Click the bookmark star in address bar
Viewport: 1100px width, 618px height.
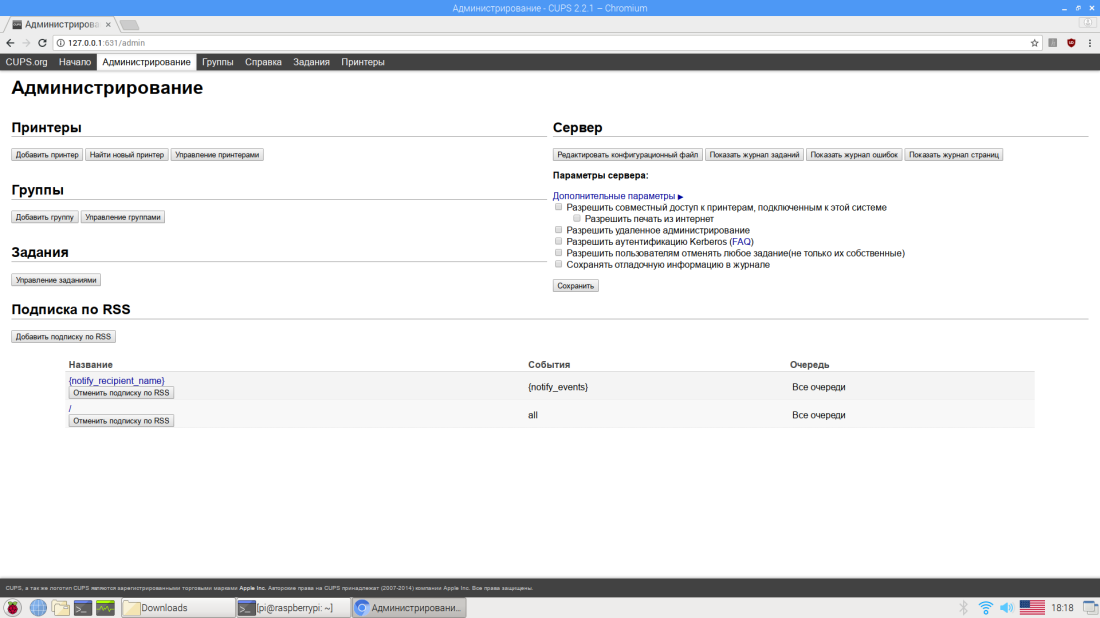pyautogui.click(x=1035, y=43)
